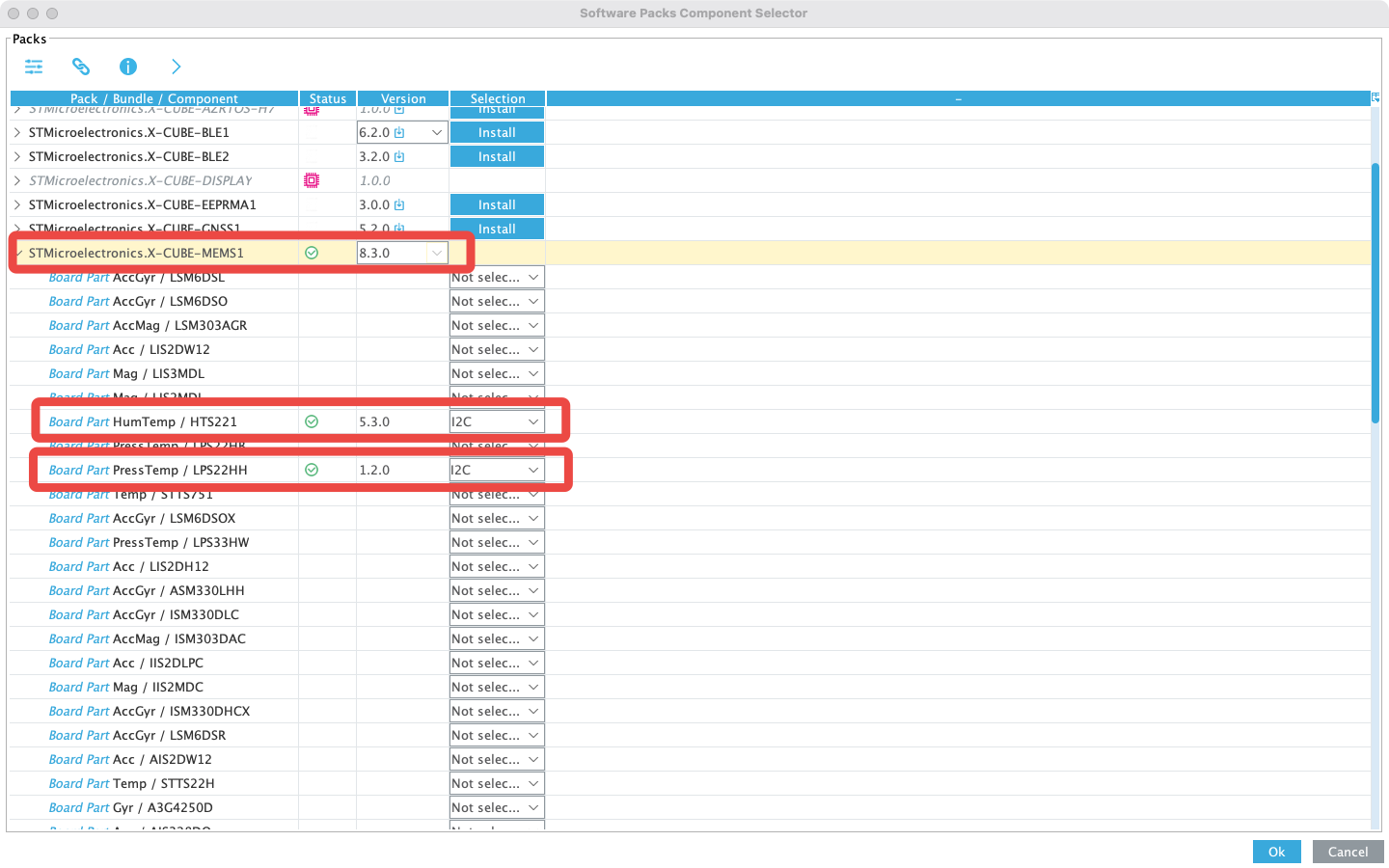Click the Cancel button
The image size is (1389, 868).
(1348, 852)
